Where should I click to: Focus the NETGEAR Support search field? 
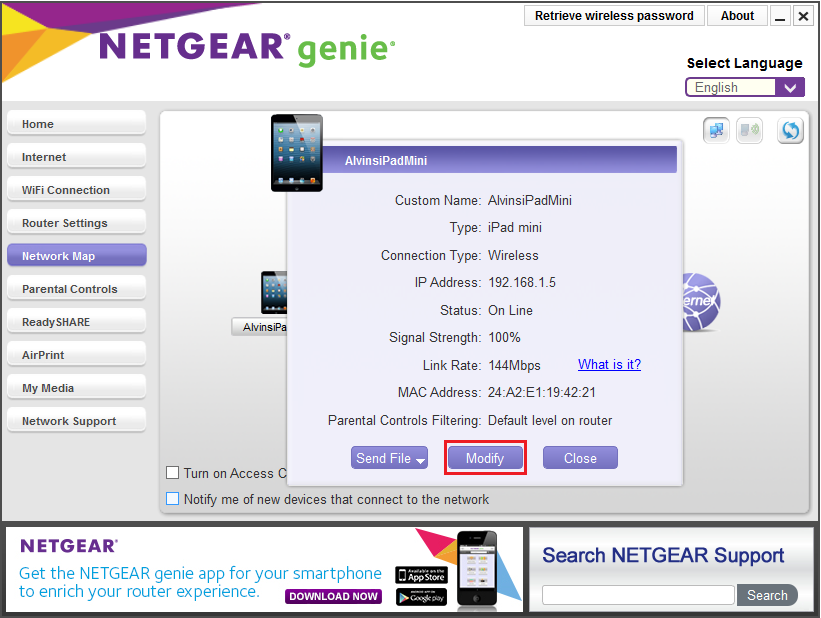tap(638, 595)
